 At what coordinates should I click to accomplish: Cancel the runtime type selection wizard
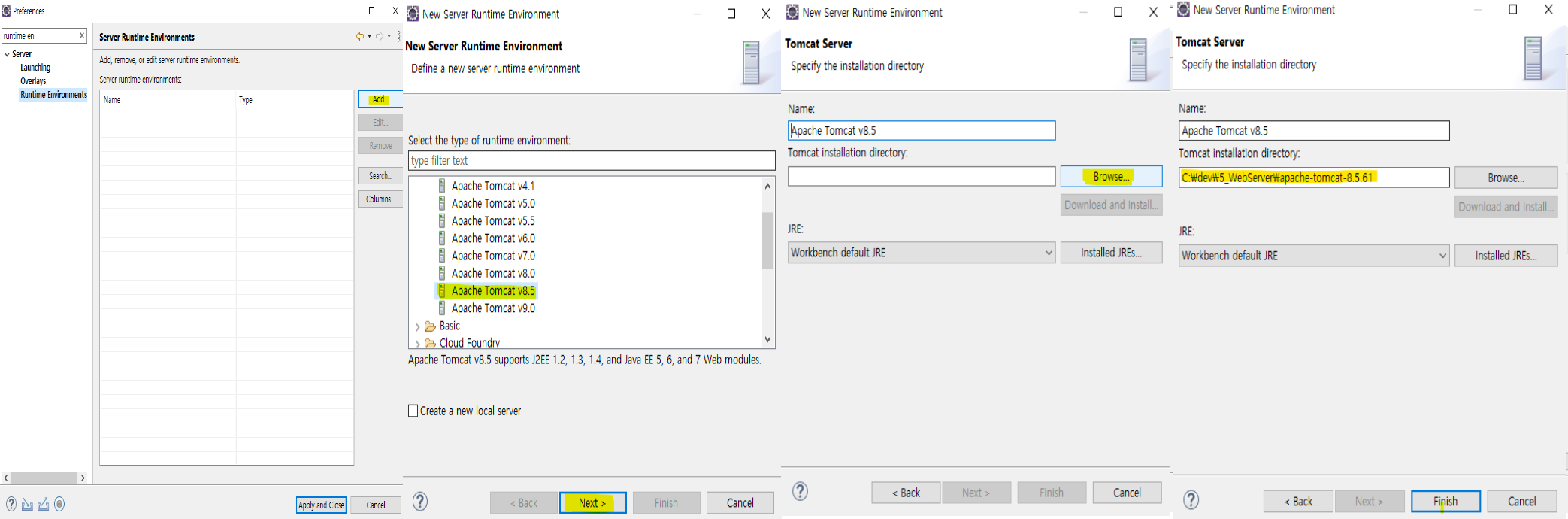740,502
